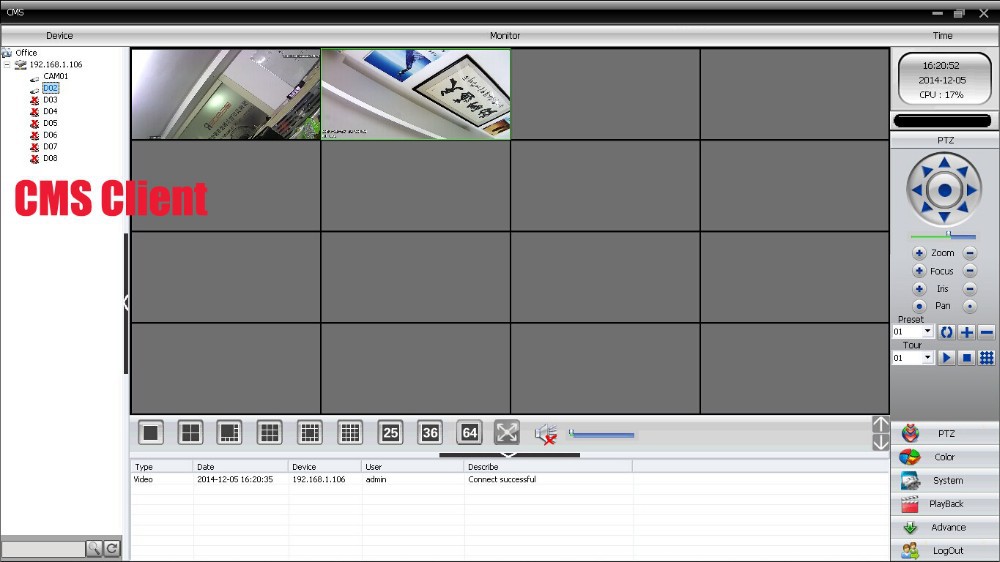The width and height of the screenshot is (1000, 562).
Task: Select Office in the device tree
Action: coord(26,53)
